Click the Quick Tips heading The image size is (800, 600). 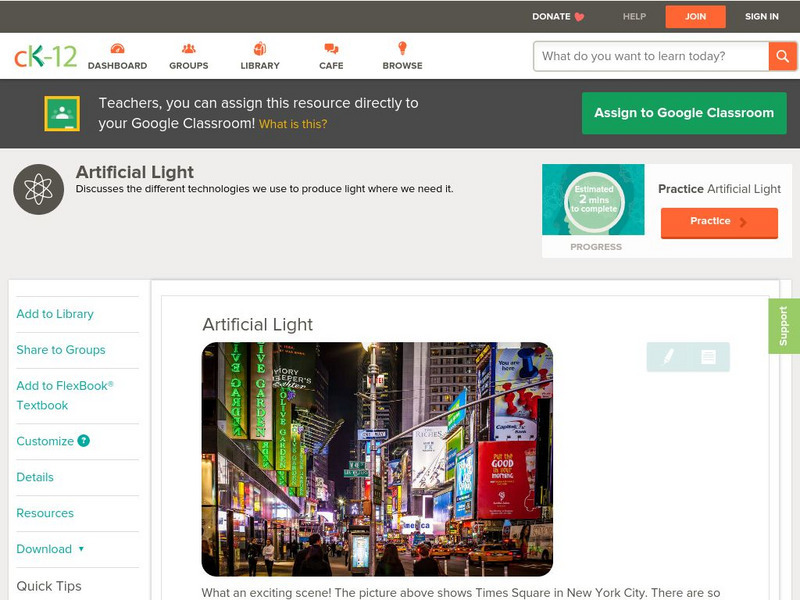tap(49, 586)
